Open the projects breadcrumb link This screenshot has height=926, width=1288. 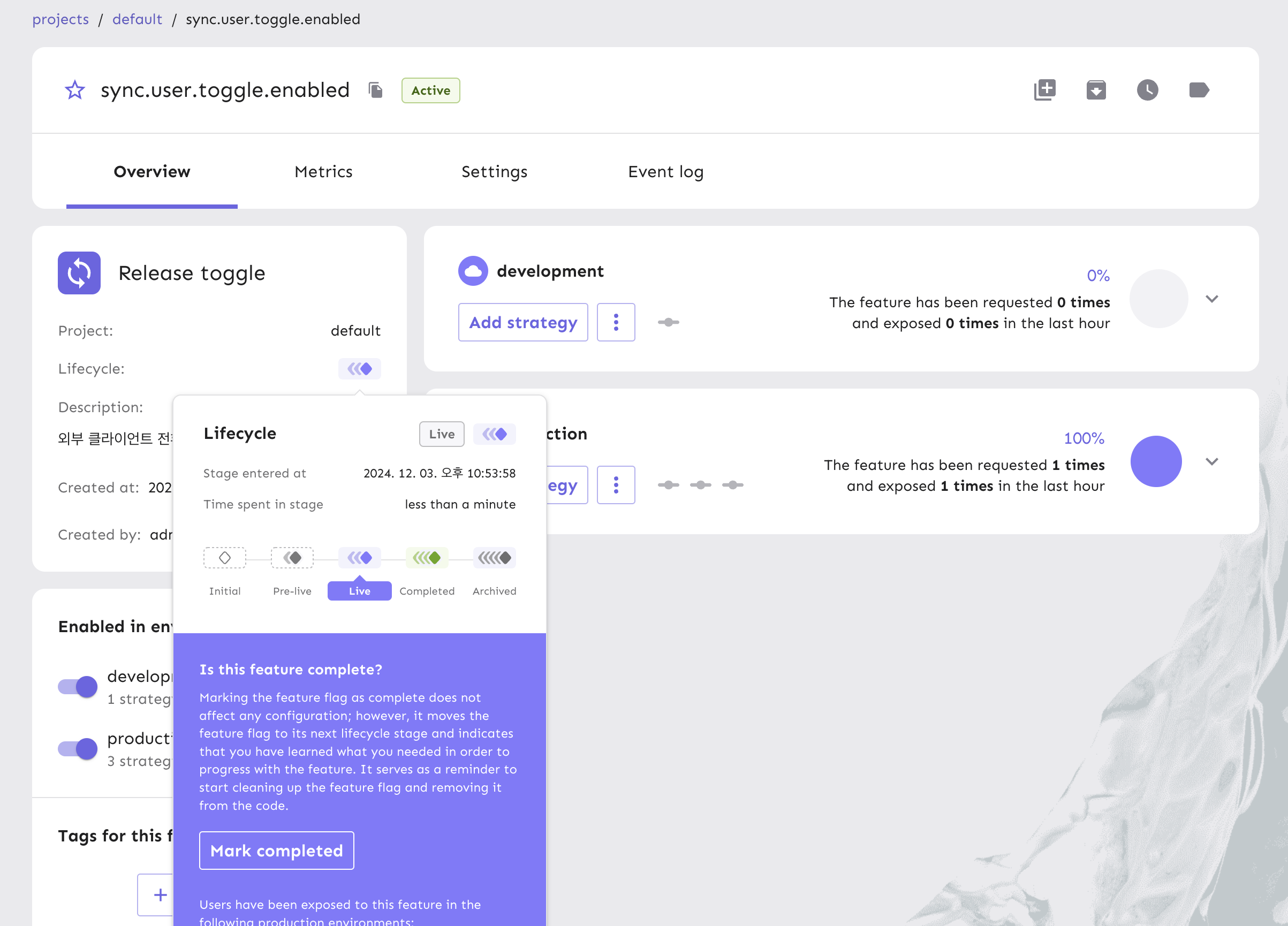(x=60, y=19)
